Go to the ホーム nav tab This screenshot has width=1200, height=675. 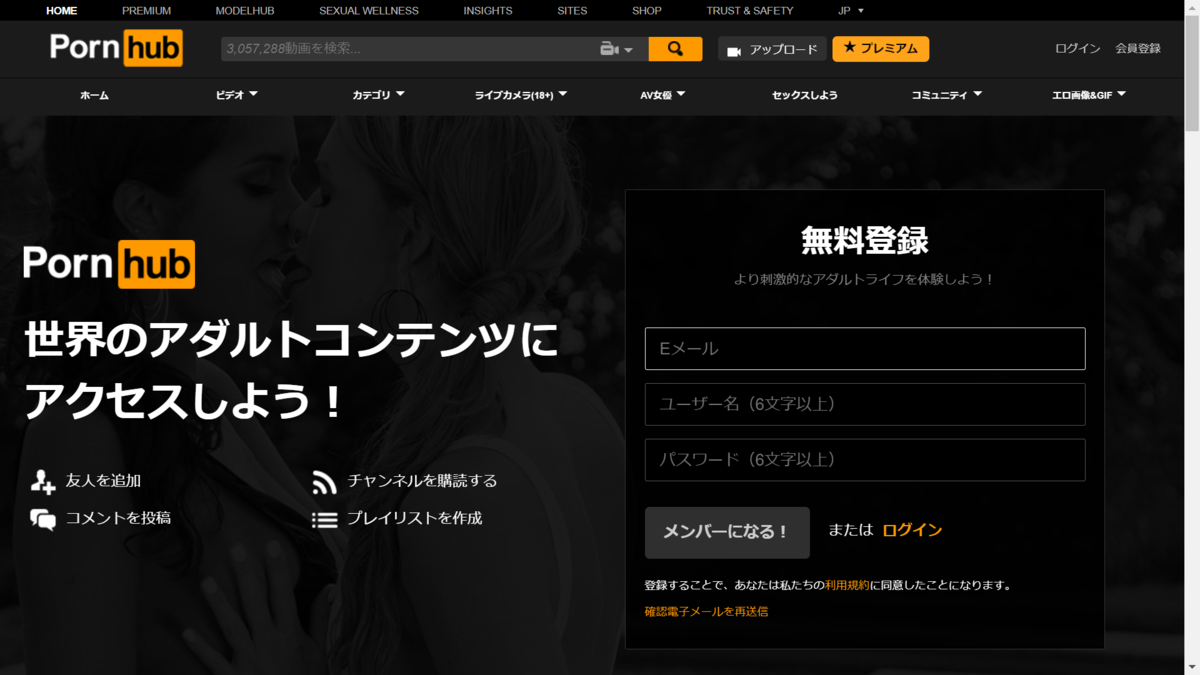tap(94, 95)
